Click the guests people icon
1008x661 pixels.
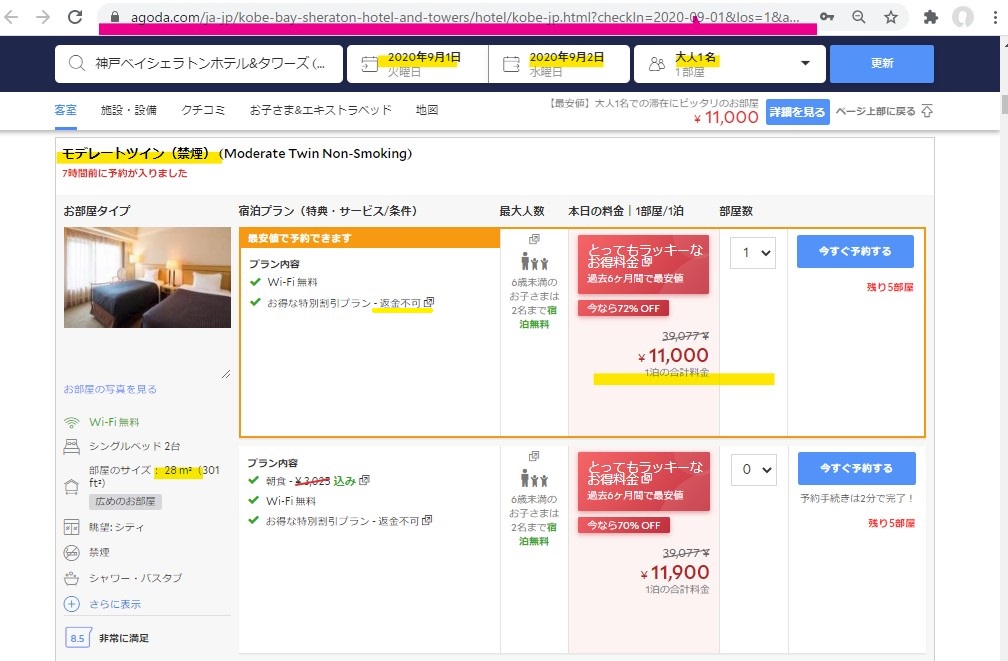656,64
